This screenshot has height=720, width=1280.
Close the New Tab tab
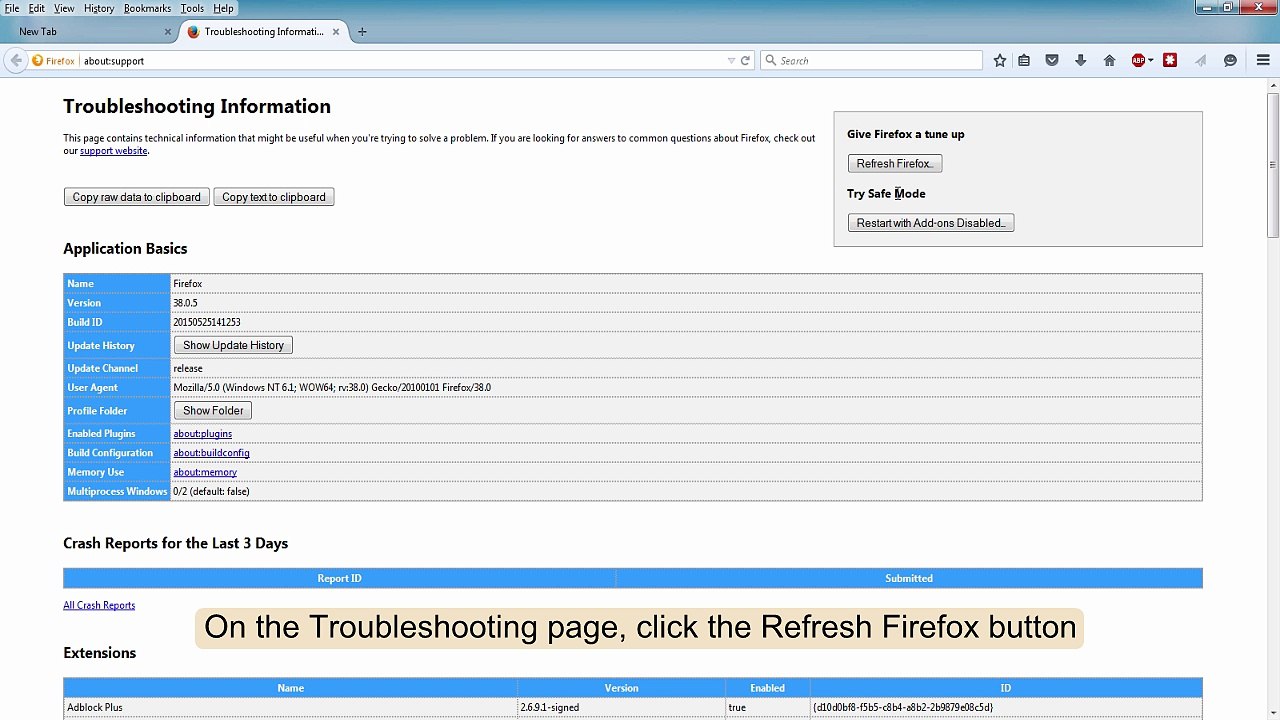[x=167, y=32]
